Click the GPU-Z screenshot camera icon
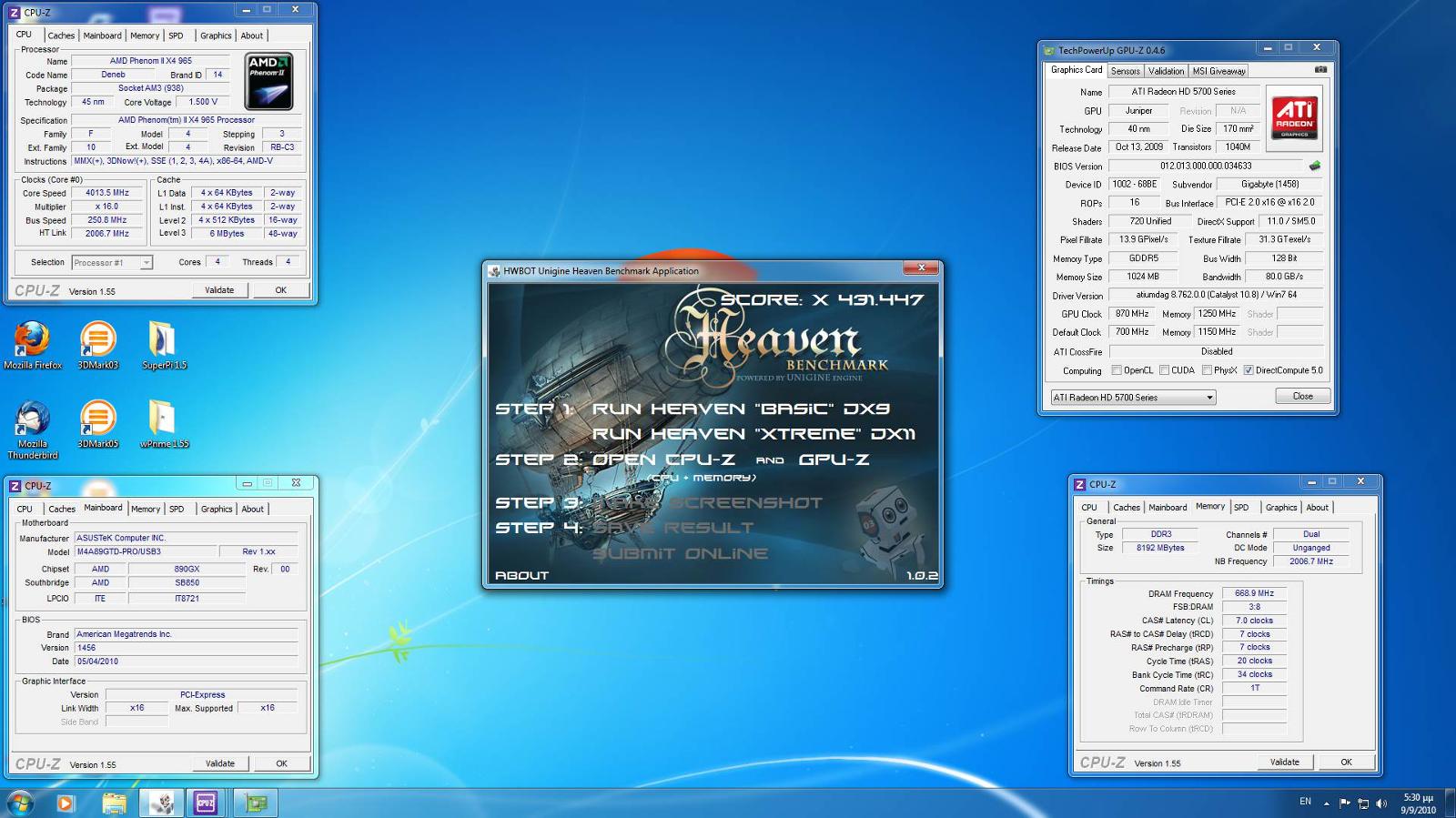Image resolution: width=1456 pixels, height=818 pixels. click(1320, 69)
